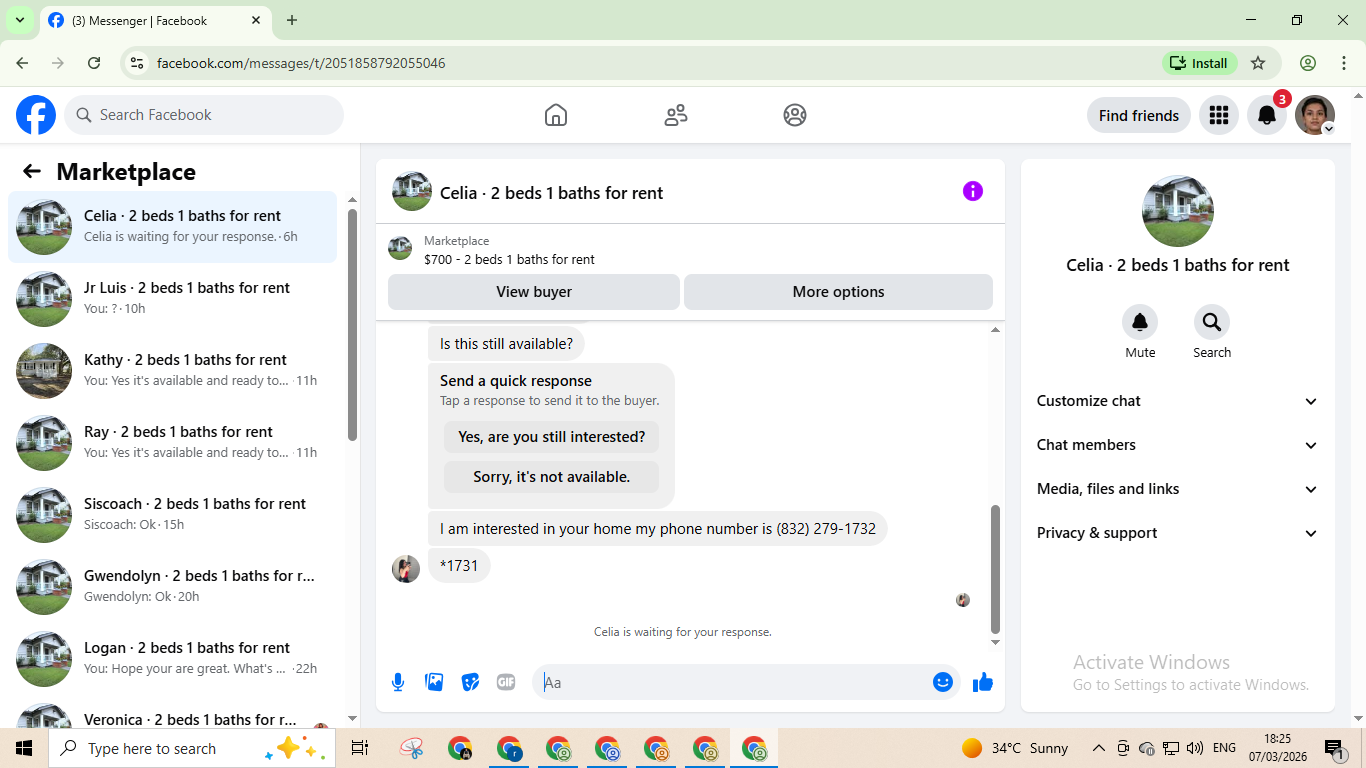The image size is (1366, 768).
Task: Open Celia conversation in the Marketplace list
Action: click(173, 227)
